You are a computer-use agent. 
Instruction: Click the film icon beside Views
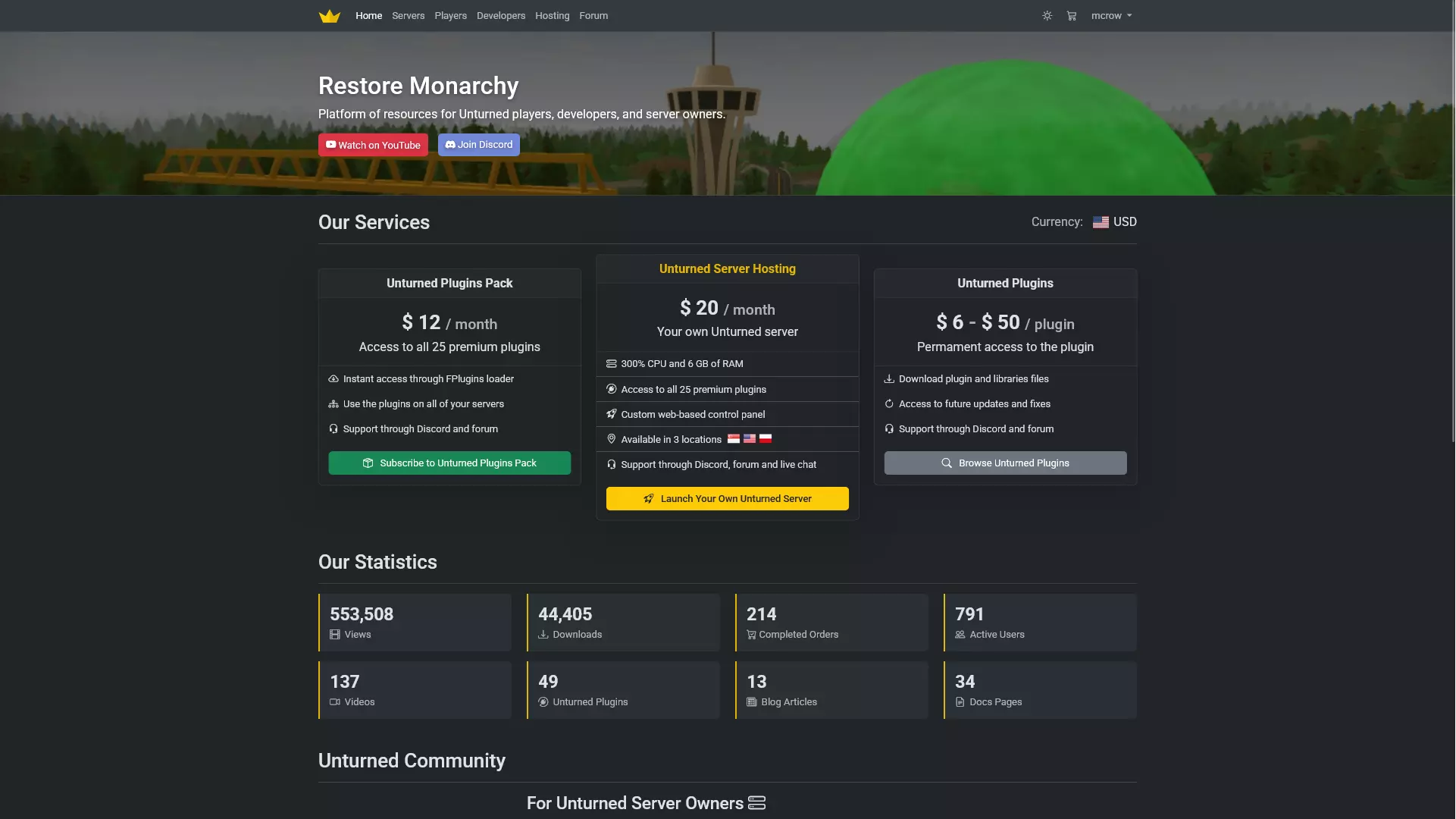pos(334,635)
